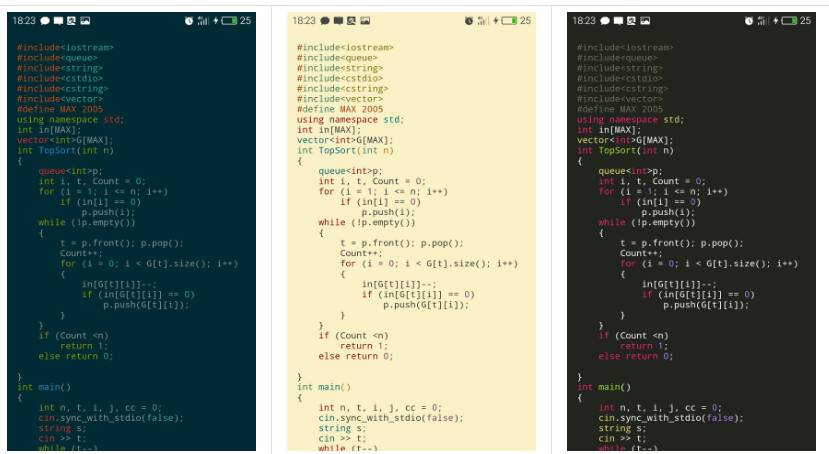Click the picture icon in the cream screenshot status bar
Screen dimensions: 829x454
pyautogui.click(x=365, y=20)
